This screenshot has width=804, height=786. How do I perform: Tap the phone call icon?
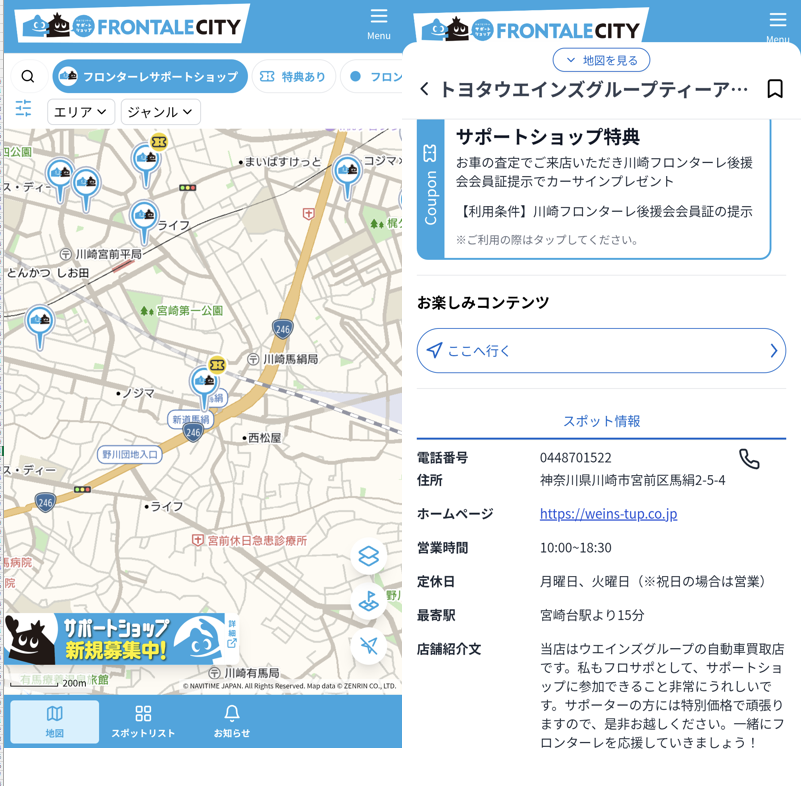pyautogui.click(x=749, y=459)
